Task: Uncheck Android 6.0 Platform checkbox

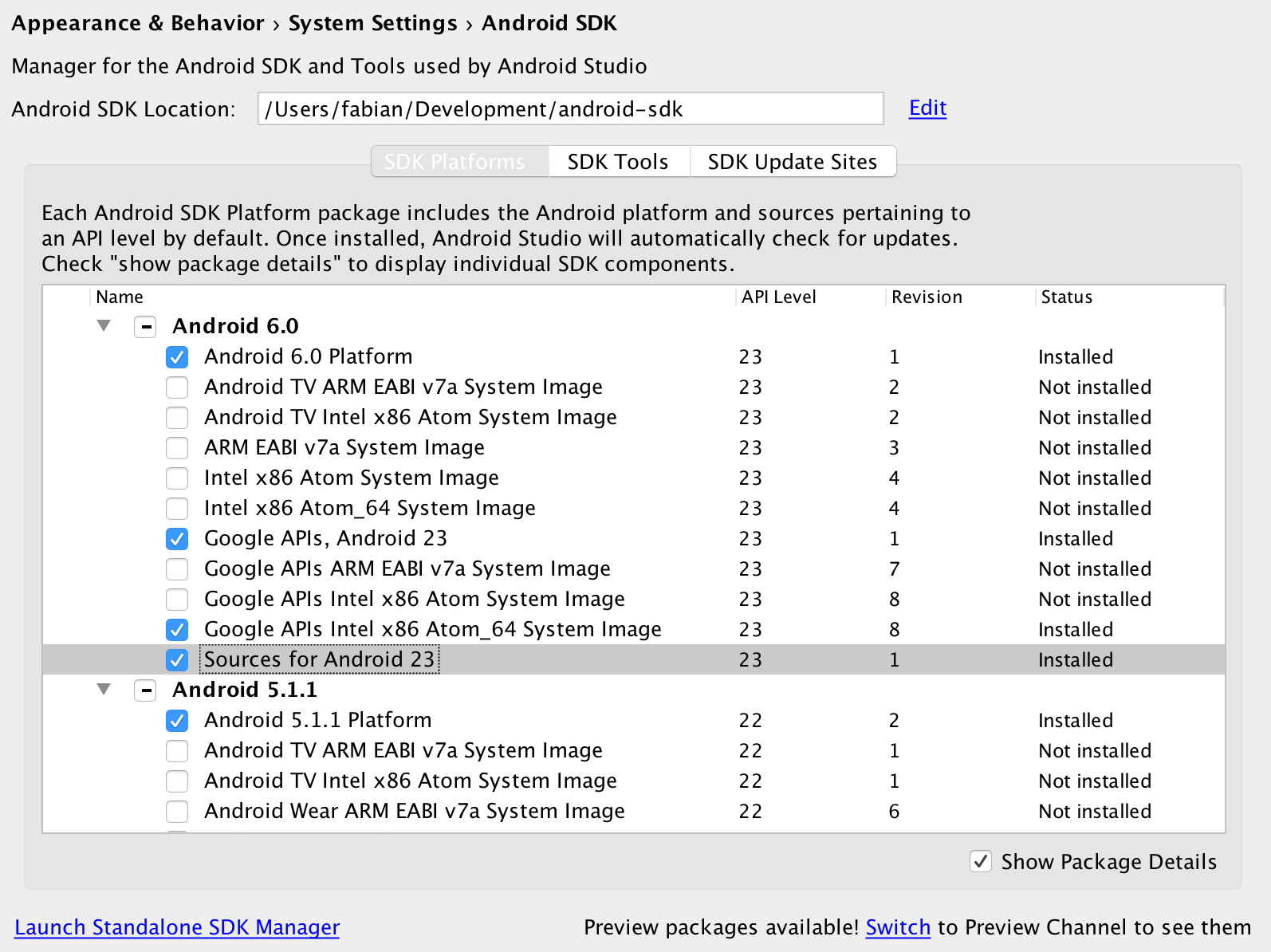Action: pos(177,357)
